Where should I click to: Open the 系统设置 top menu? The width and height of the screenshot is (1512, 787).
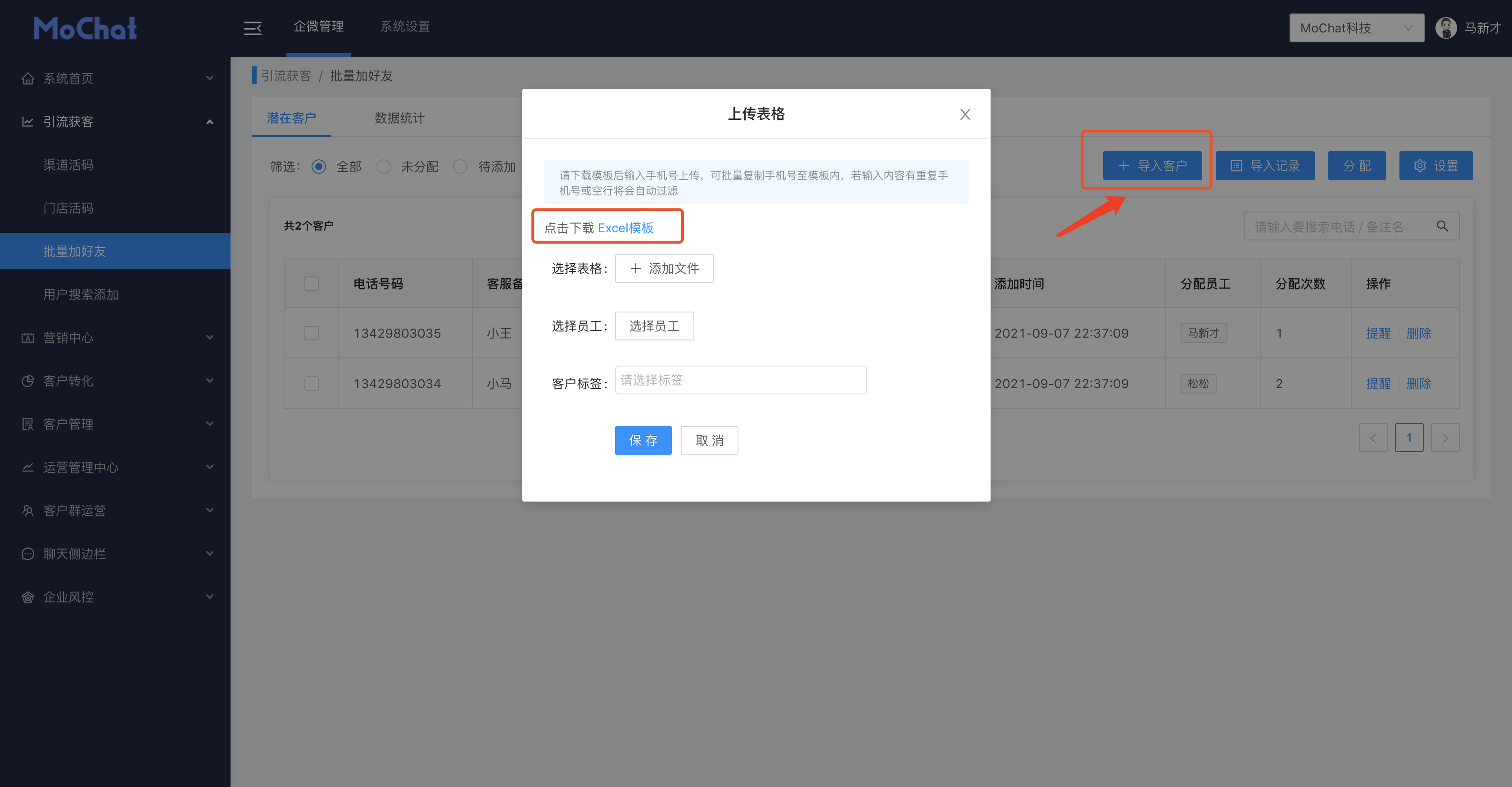[x=405, y=27]
